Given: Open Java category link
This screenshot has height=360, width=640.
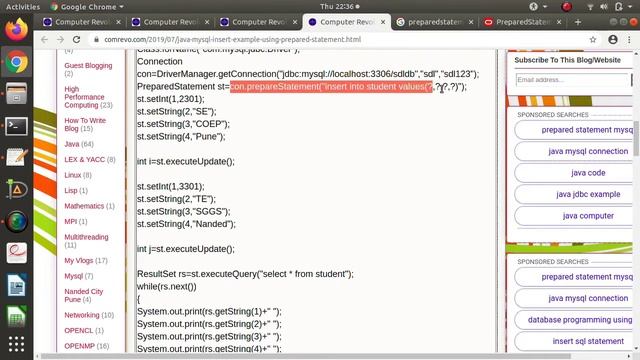Looking at the screenshot, I should coord(72,144).
